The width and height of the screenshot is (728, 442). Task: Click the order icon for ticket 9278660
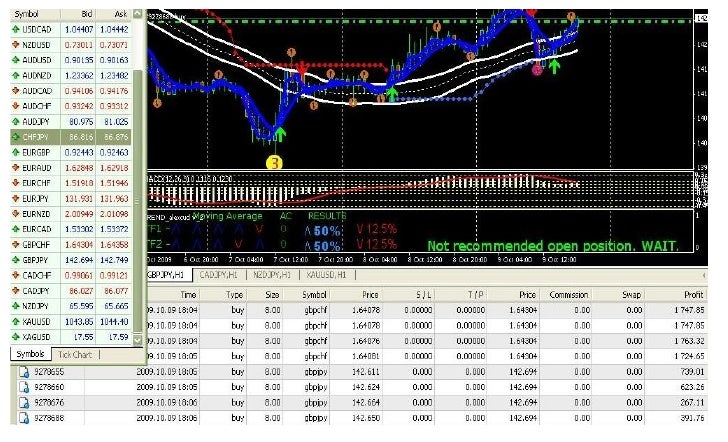tap(24, 387)
